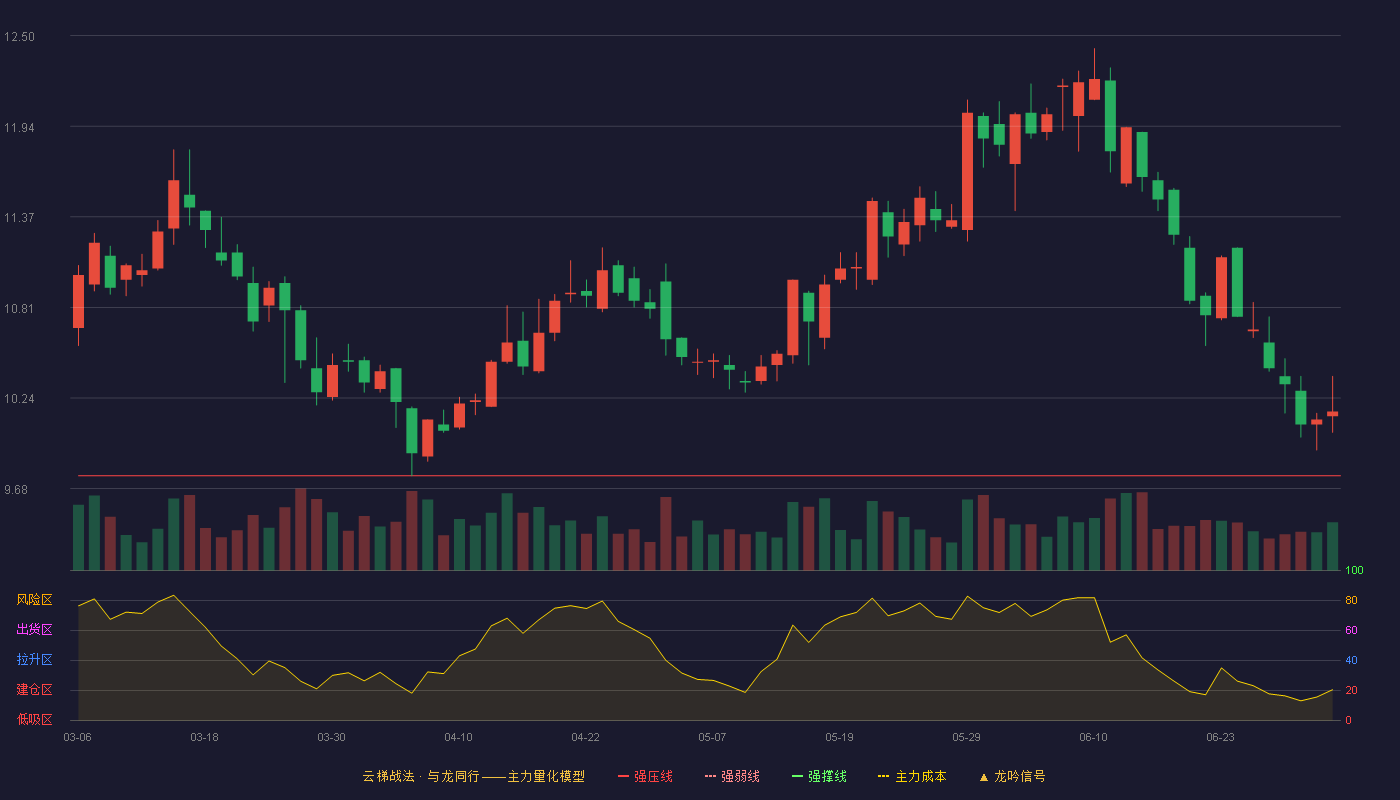Click the 04-10 date label
This screenshot has width=1400, height=800.
458,737
